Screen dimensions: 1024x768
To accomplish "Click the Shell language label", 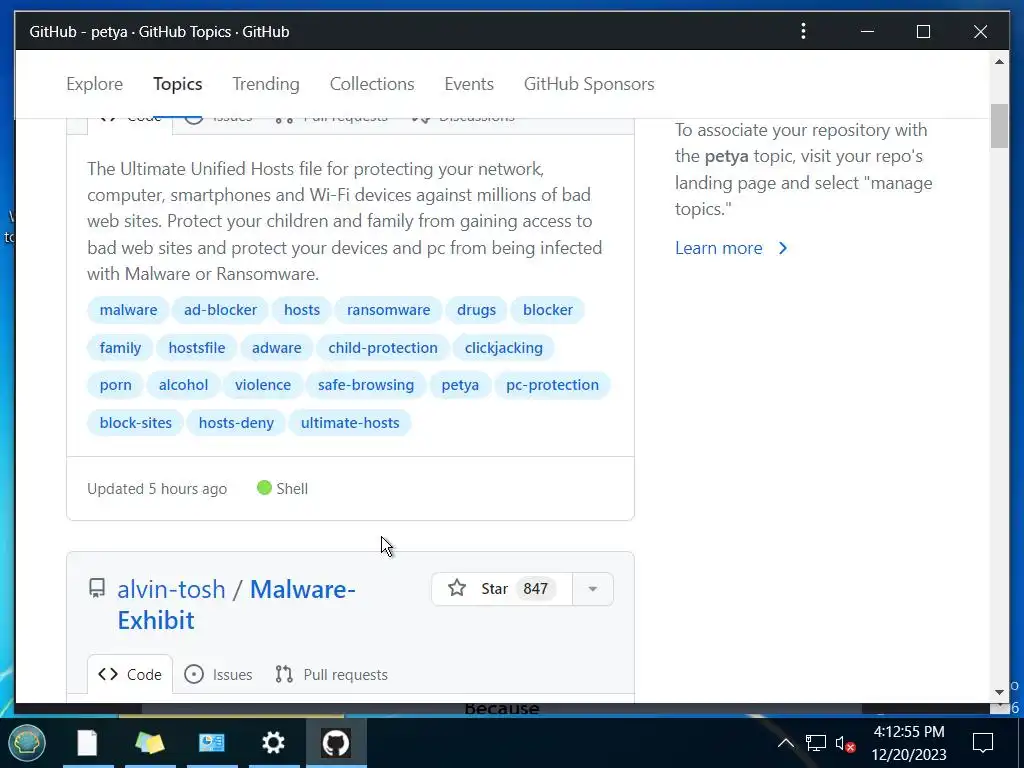I will click(x=292, y=488).
